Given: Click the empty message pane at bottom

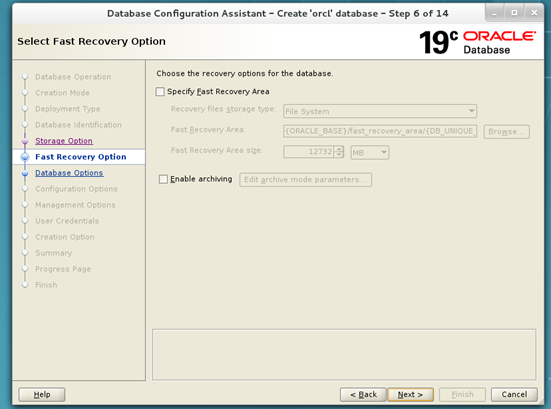Looking at the screenshot, I should coord(344,354).
